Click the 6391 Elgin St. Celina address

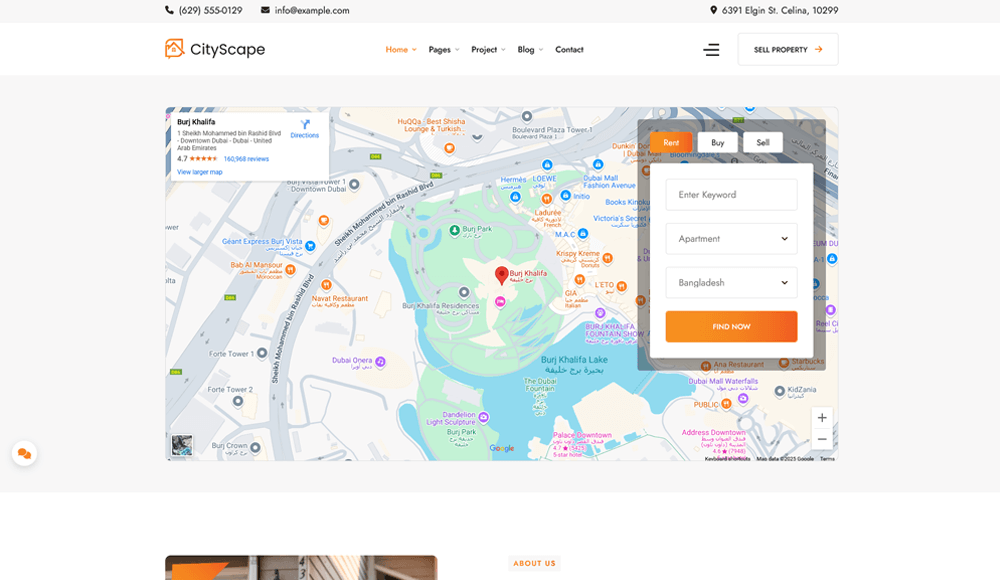click(x=780, y=10)
